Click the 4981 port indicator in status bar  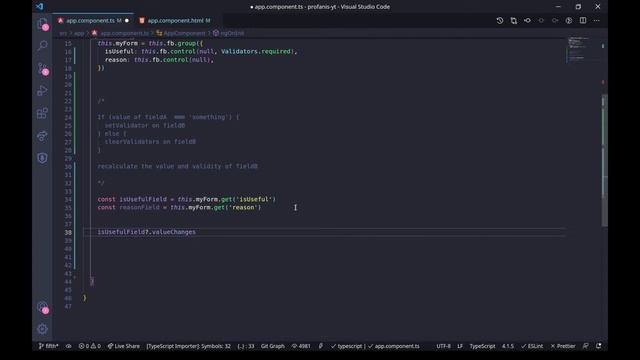click(301, 346)
